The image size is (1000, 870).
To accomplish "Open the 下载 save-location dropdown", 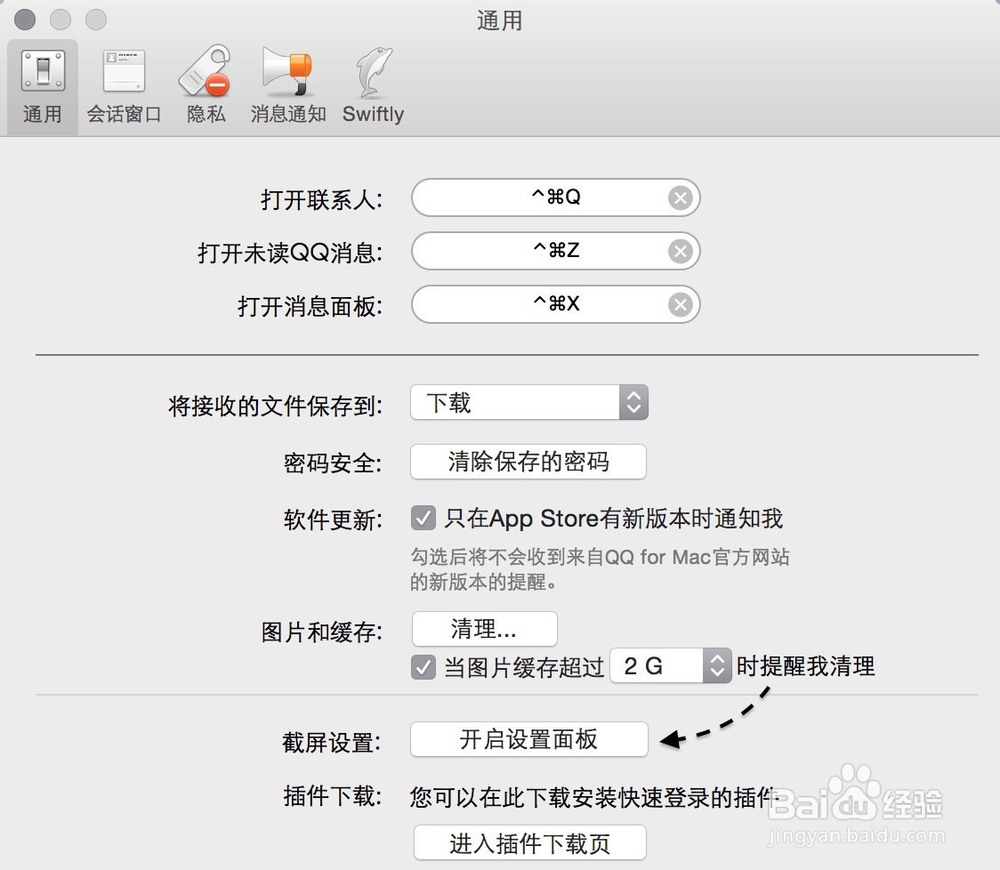I will pos(529,402).
